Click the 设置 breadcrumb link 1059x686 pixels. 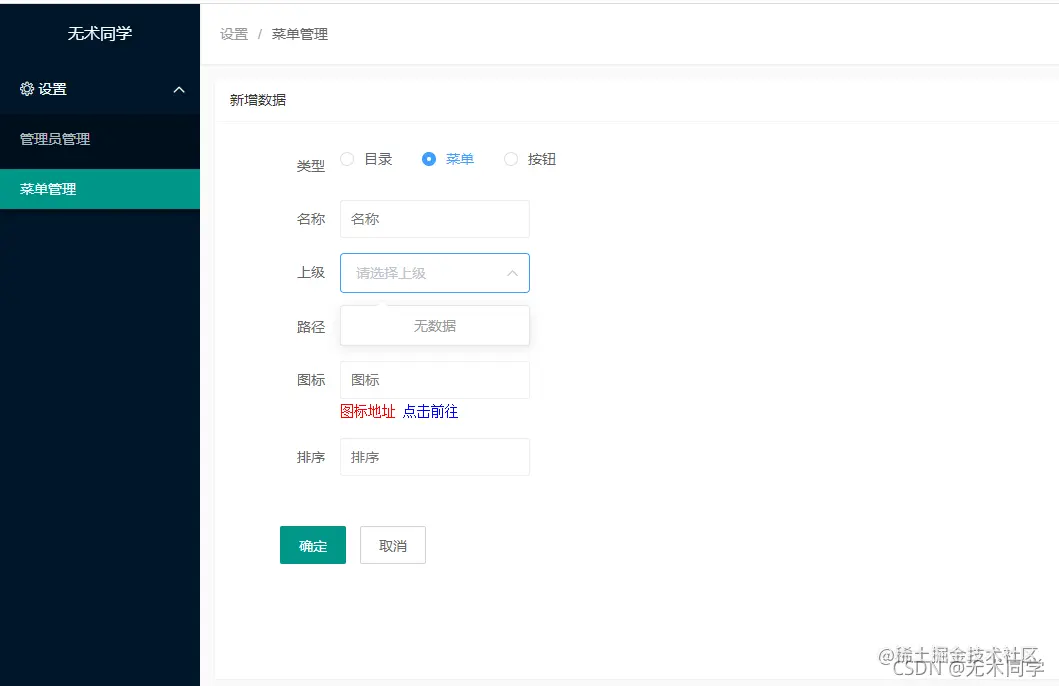coord(233,33)
